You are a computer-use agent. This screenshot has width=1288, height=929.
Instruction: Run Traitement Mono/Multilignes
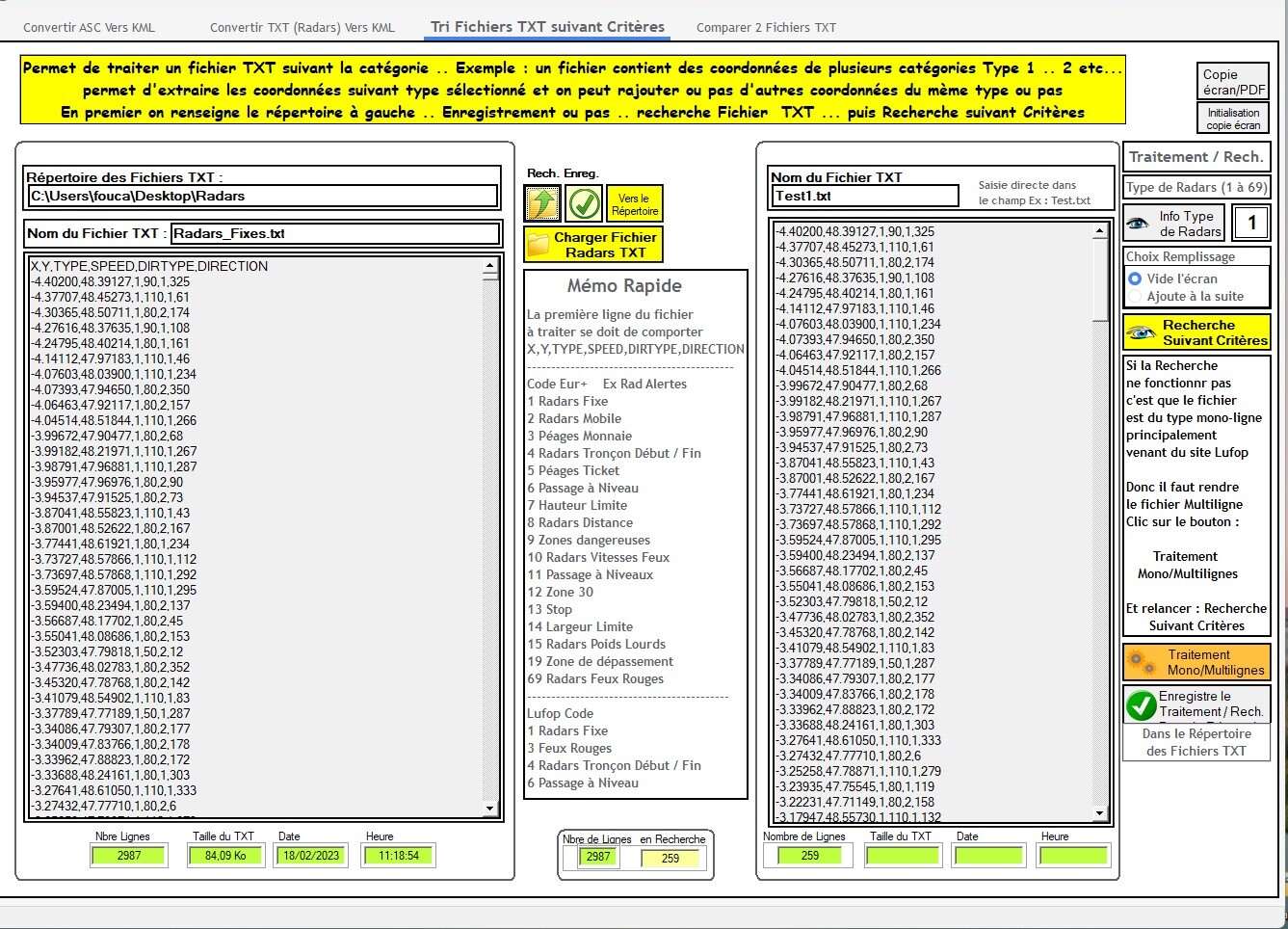pos(1196,662)
